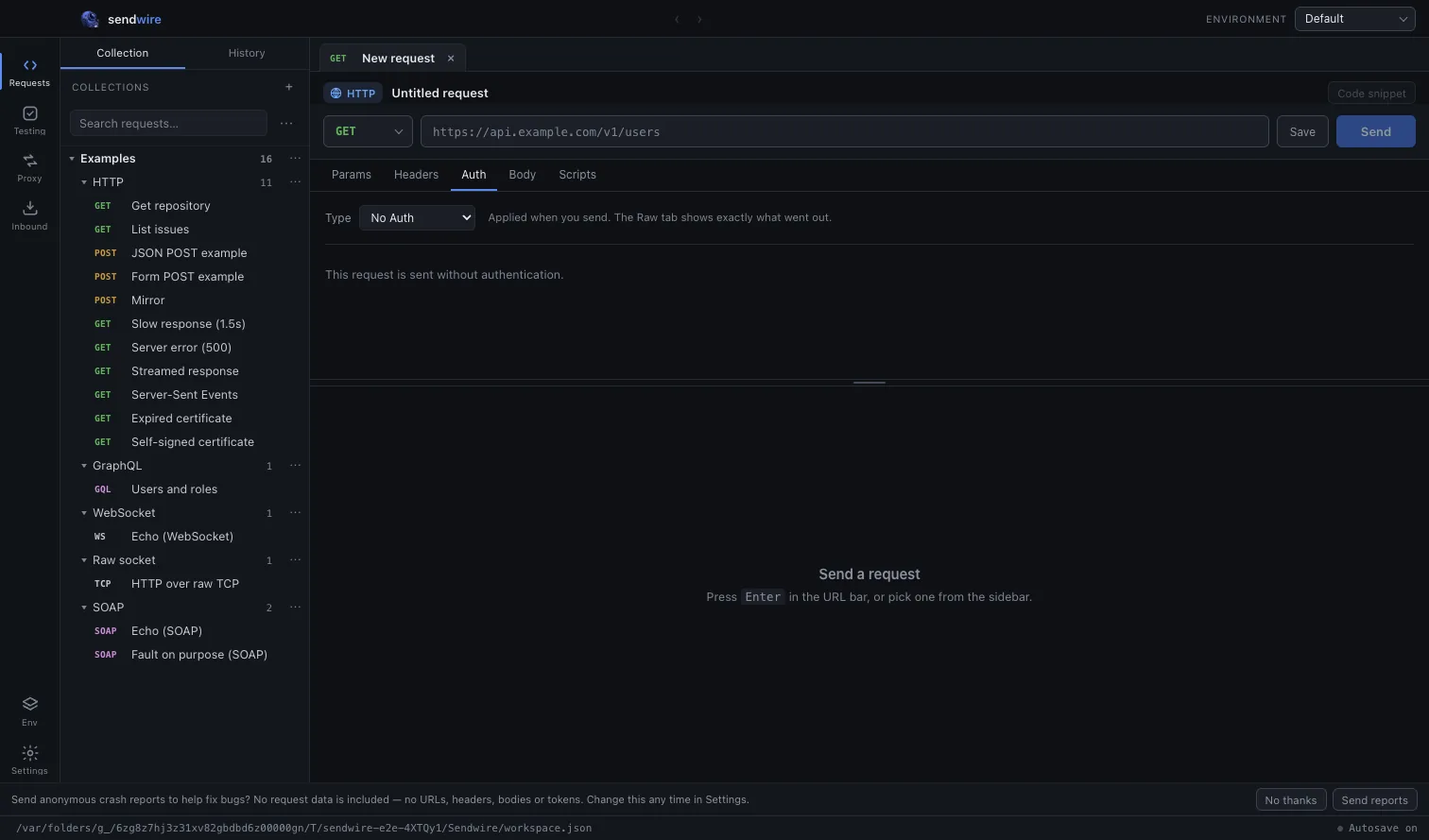The width and height of the screenshot is (1429, 840).
Task: Switch to the History tab
Action: tap(247, 53)
